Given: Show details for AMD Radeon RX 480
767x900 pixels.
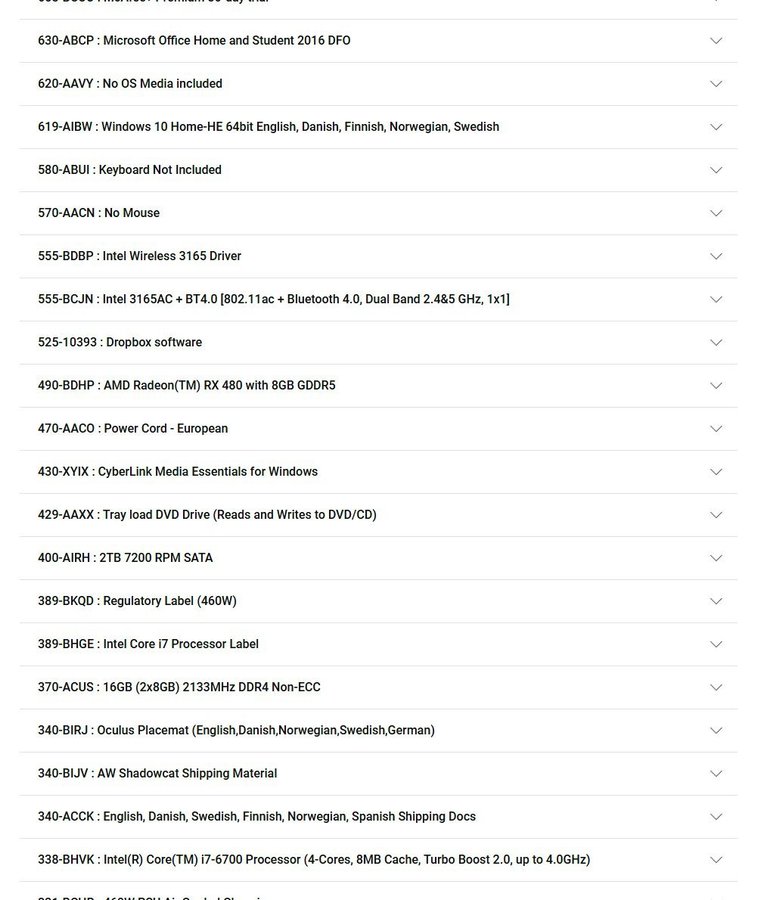Looking at the screenshot, I should point(716,385).
